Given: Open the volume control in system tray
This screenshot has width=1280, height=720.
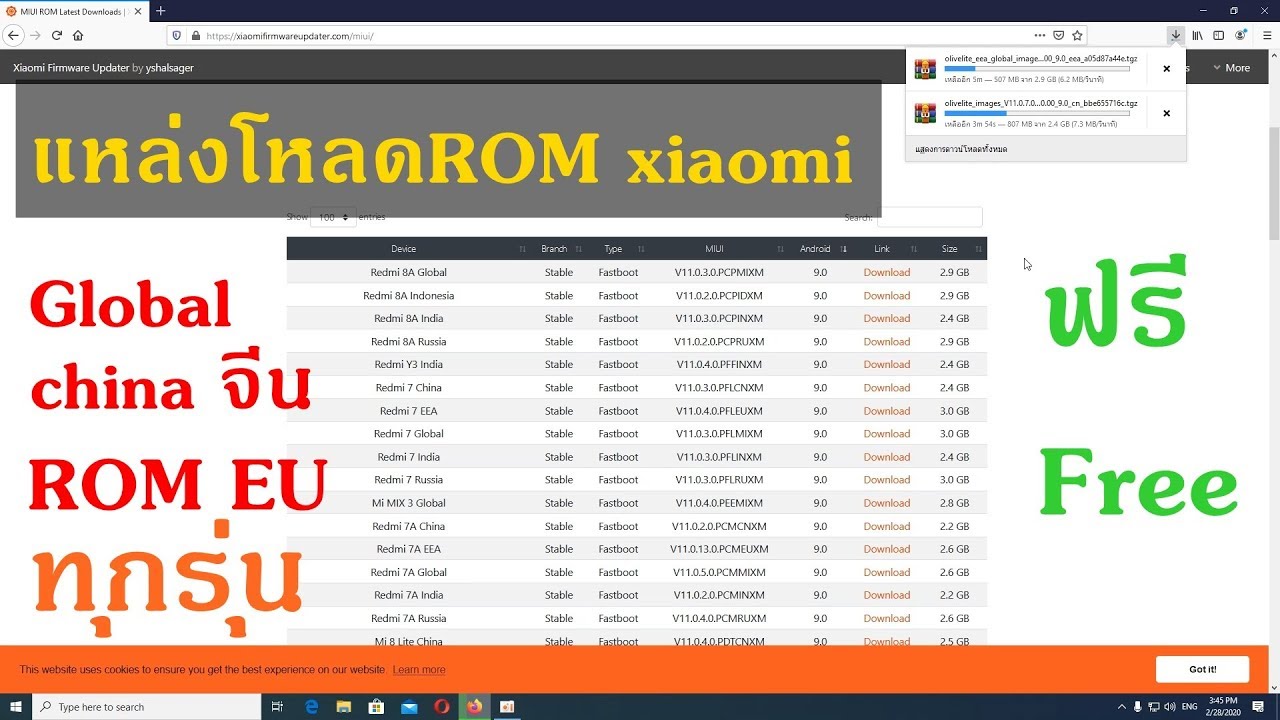Looking at the screenshot, I should 1168,707.
